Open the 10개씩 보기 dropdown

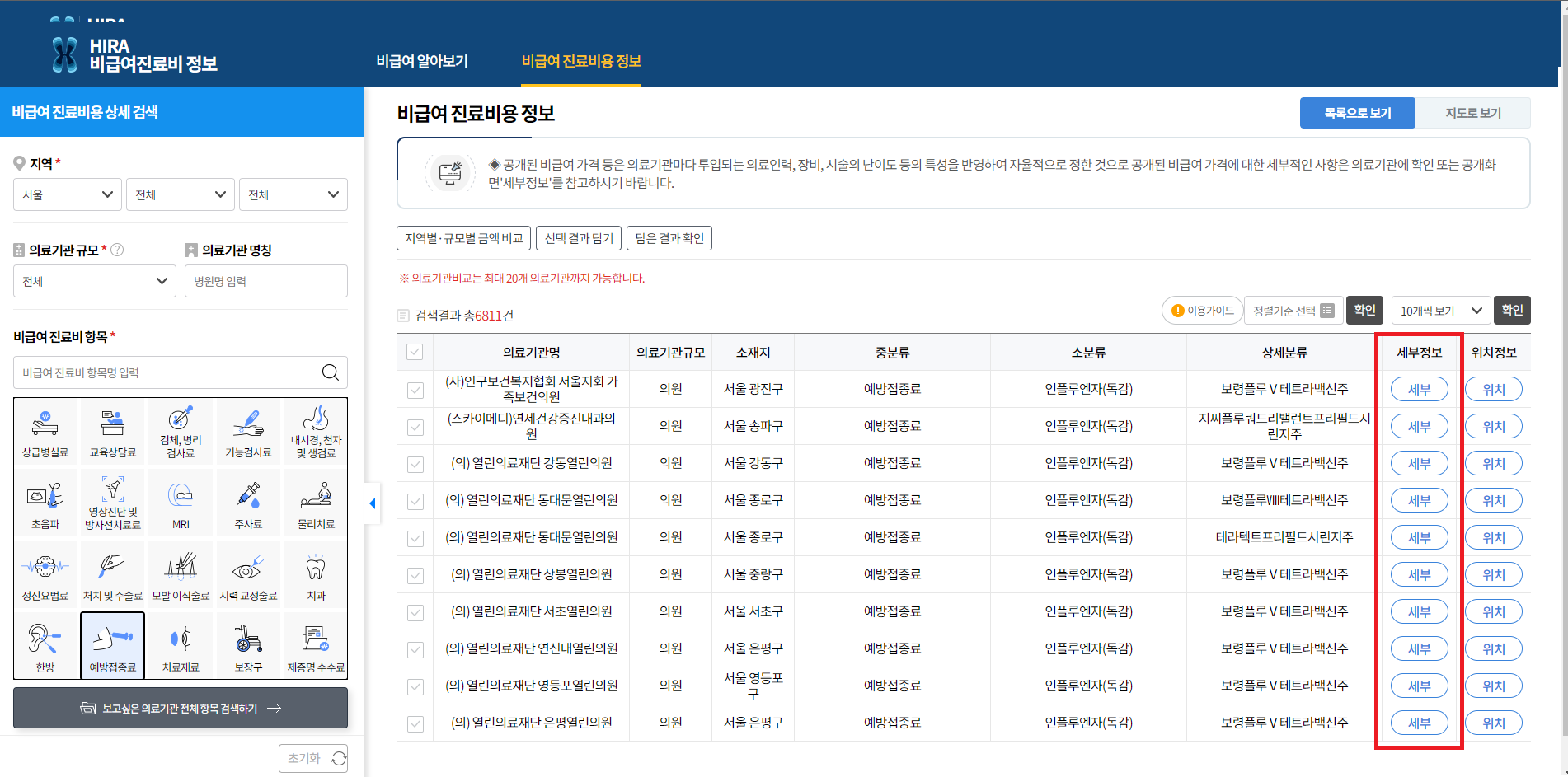click(x=1441, y=311)
